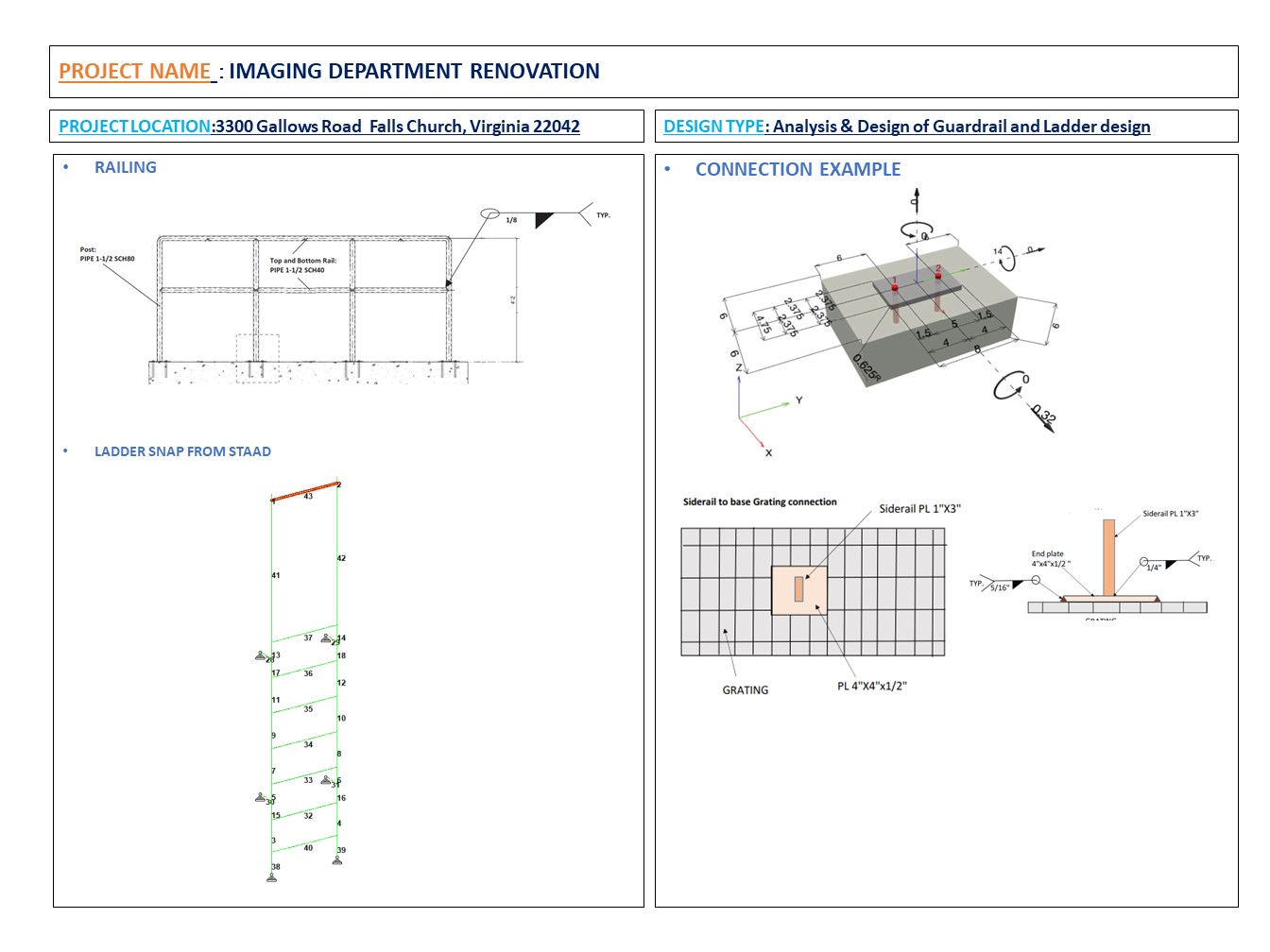Click the red anchor bolt numbered 2
Viewport: 1270px width, 952px height.
pos(938,276)
